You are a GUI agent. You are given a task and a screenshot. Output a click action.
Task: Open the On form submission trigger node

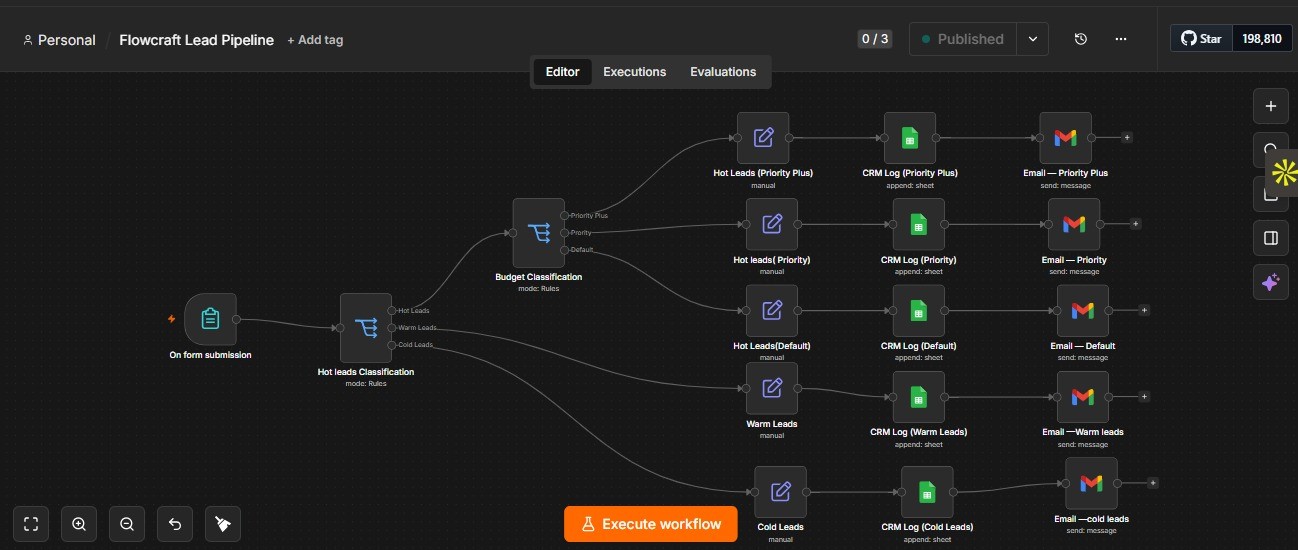[x=210, y=319]
